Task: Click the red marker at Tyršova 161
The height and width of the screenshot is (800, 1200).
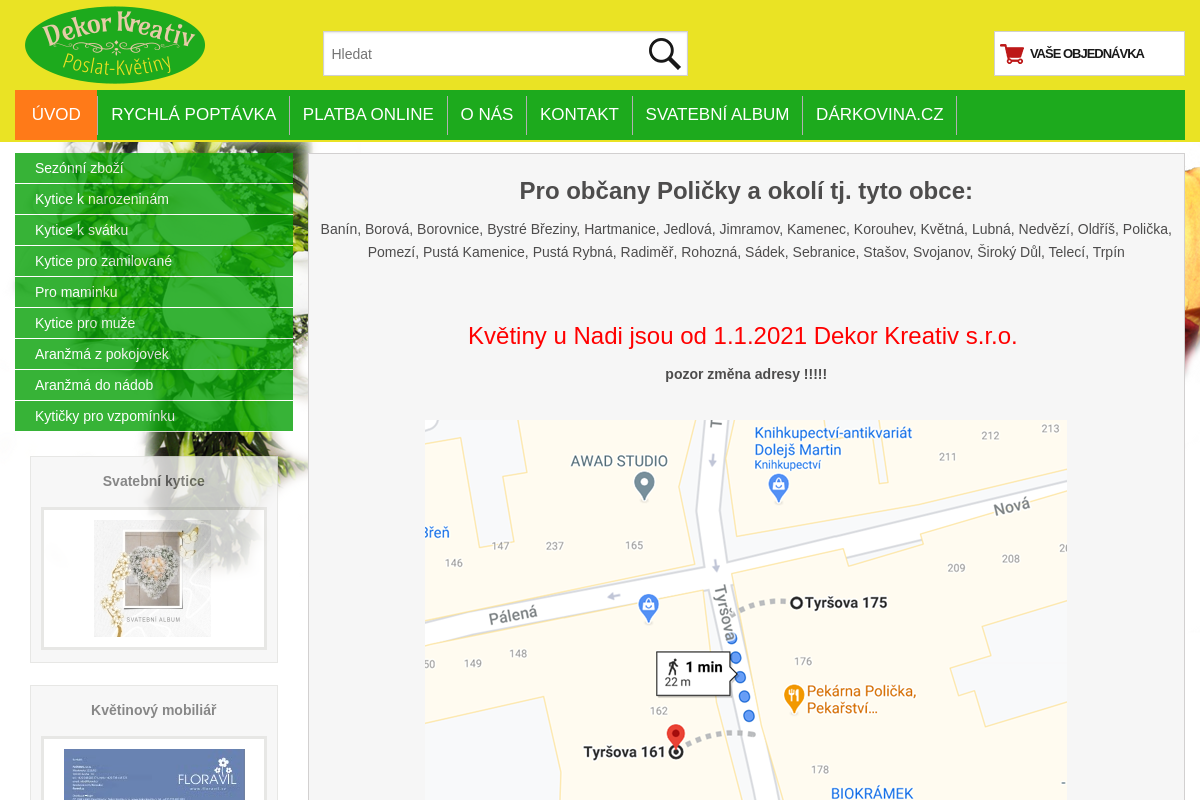Action: pyautogui.click(x=676, y=738)
